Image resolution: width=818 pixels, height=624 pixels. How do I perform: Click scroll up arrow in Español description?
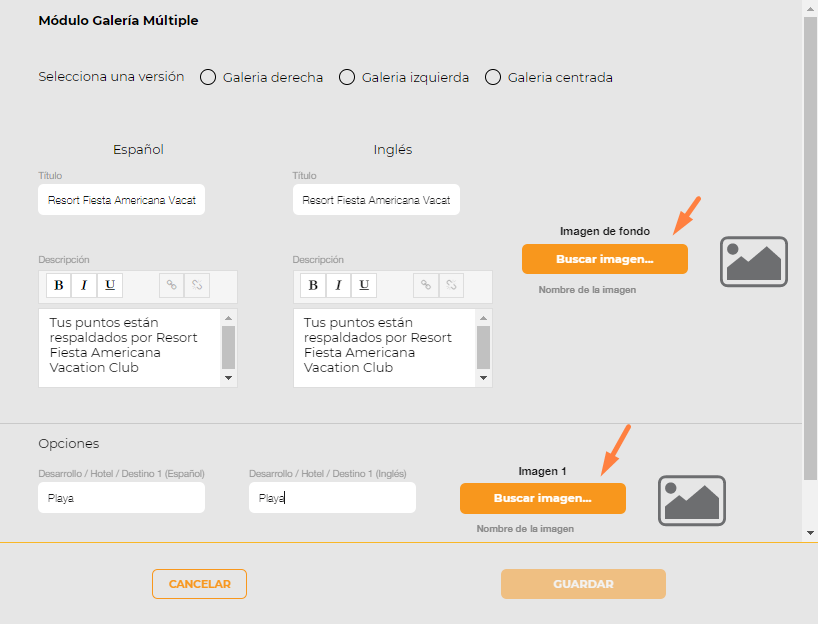point(228,318)
